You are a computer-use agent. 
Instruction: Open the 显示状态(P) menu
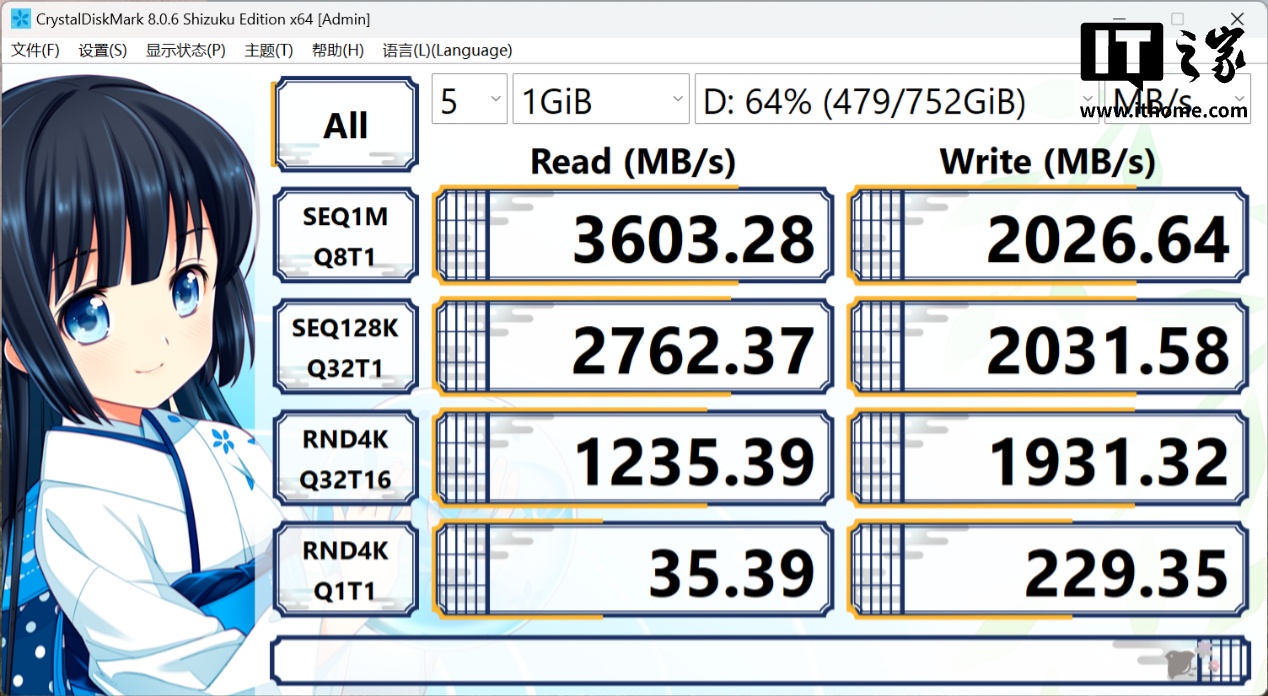[185, 50]
